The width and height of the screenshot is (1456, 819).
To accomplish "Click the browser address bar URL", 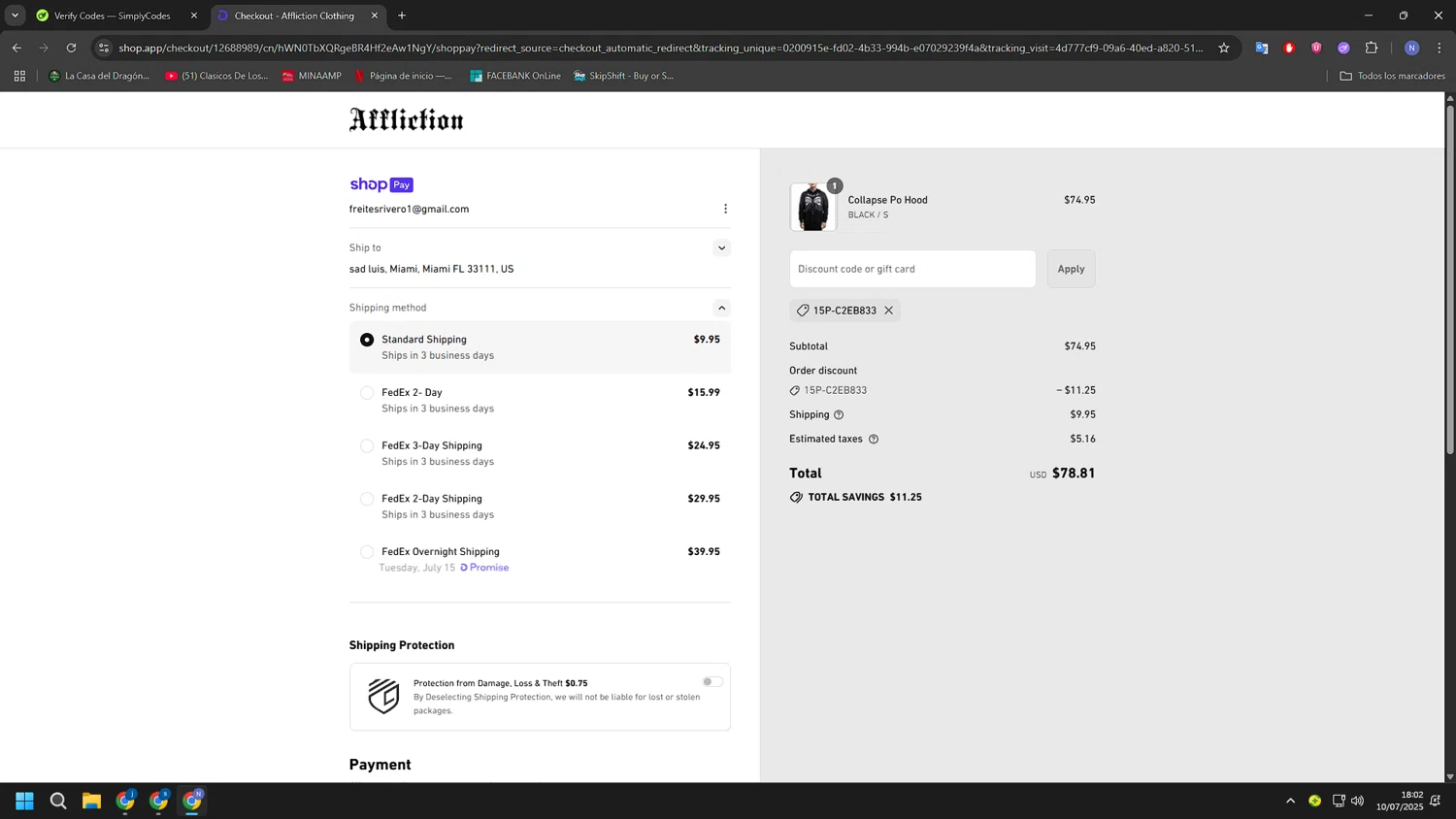I will coord(660,48).
